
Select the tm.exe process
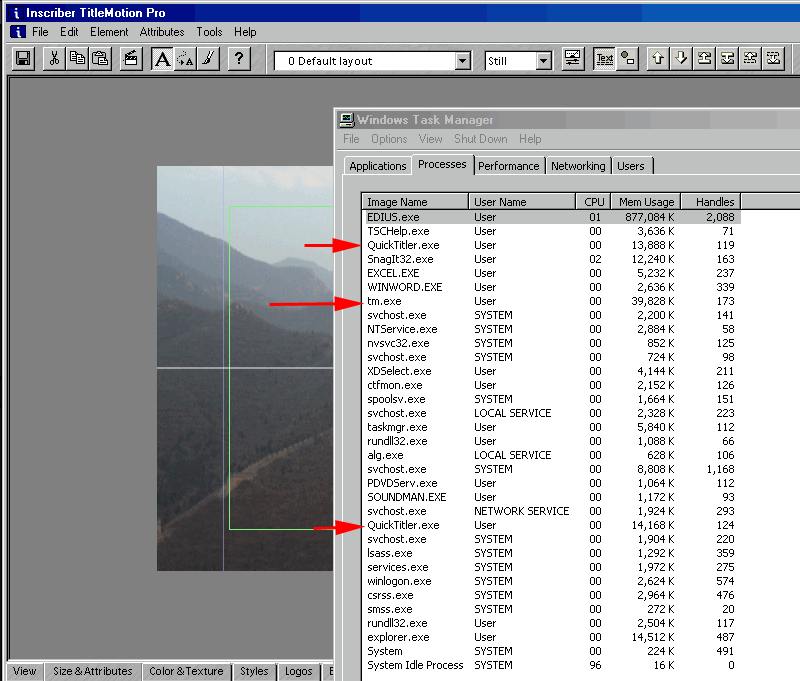(x=551, y=301)
